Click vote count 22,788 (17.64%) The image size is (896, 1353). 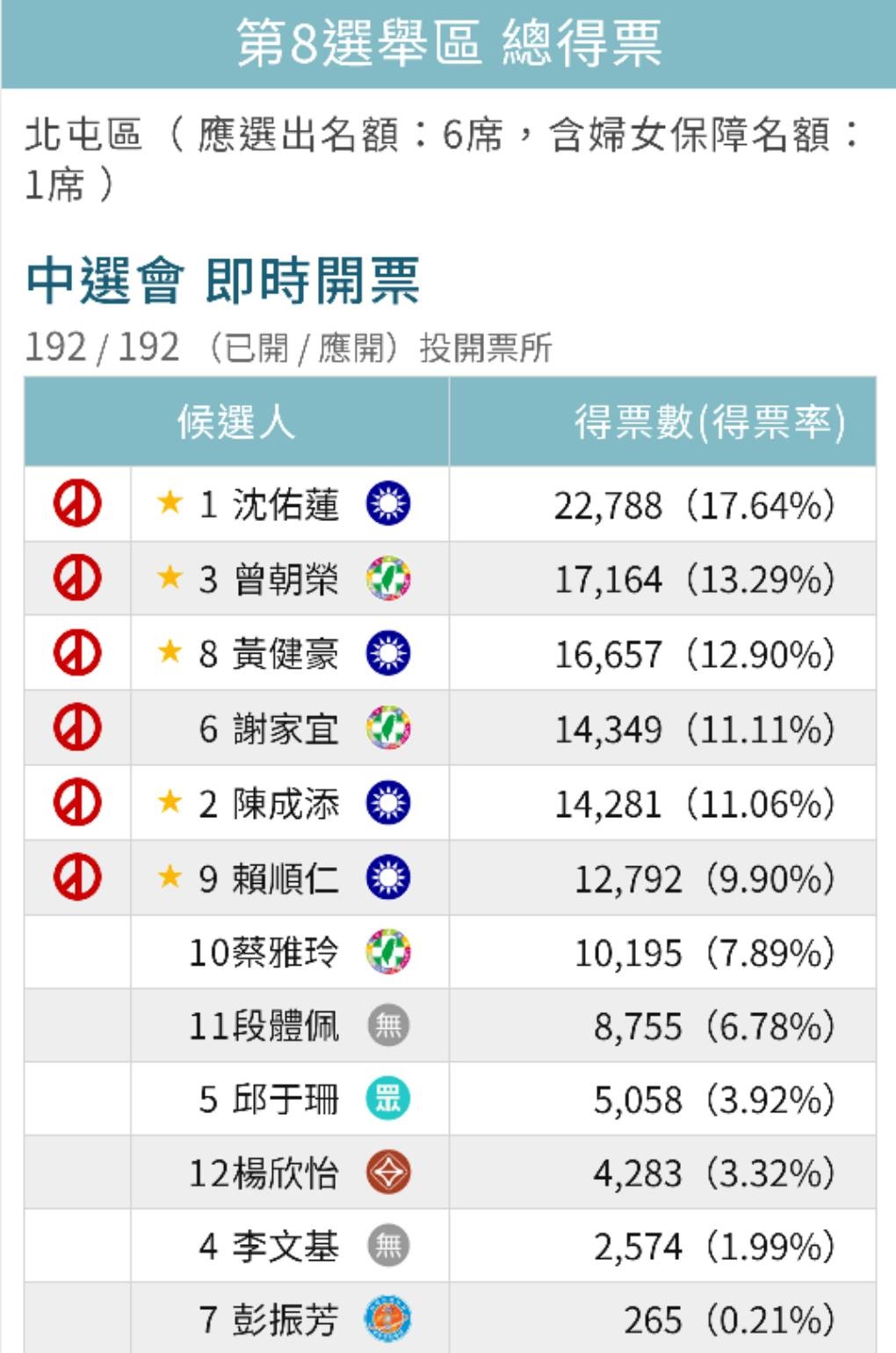(694, 506)
